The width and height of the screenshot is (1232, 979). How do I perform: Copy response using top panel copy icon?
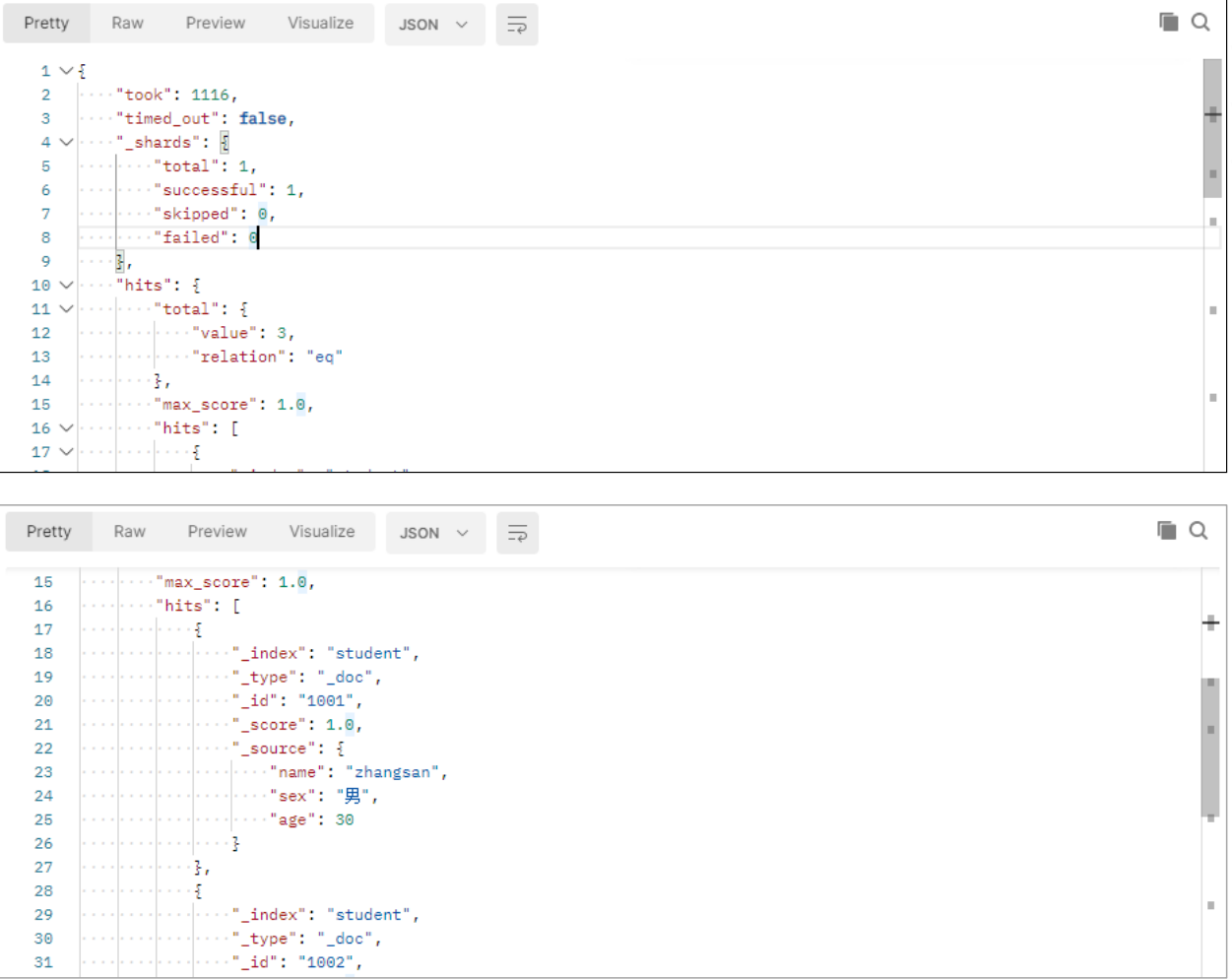(x=1169, y=22)
